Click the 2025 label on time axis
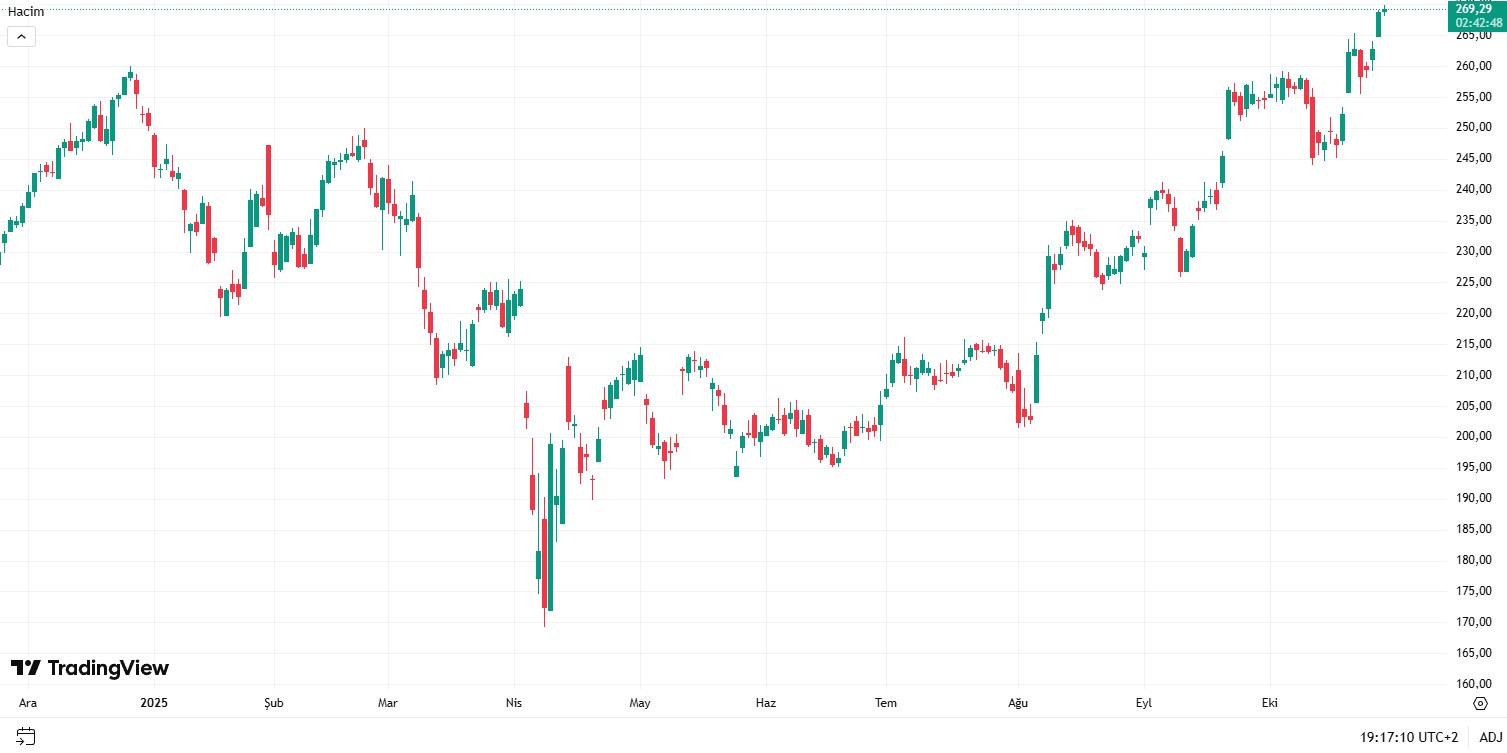 tap(154, 703)
